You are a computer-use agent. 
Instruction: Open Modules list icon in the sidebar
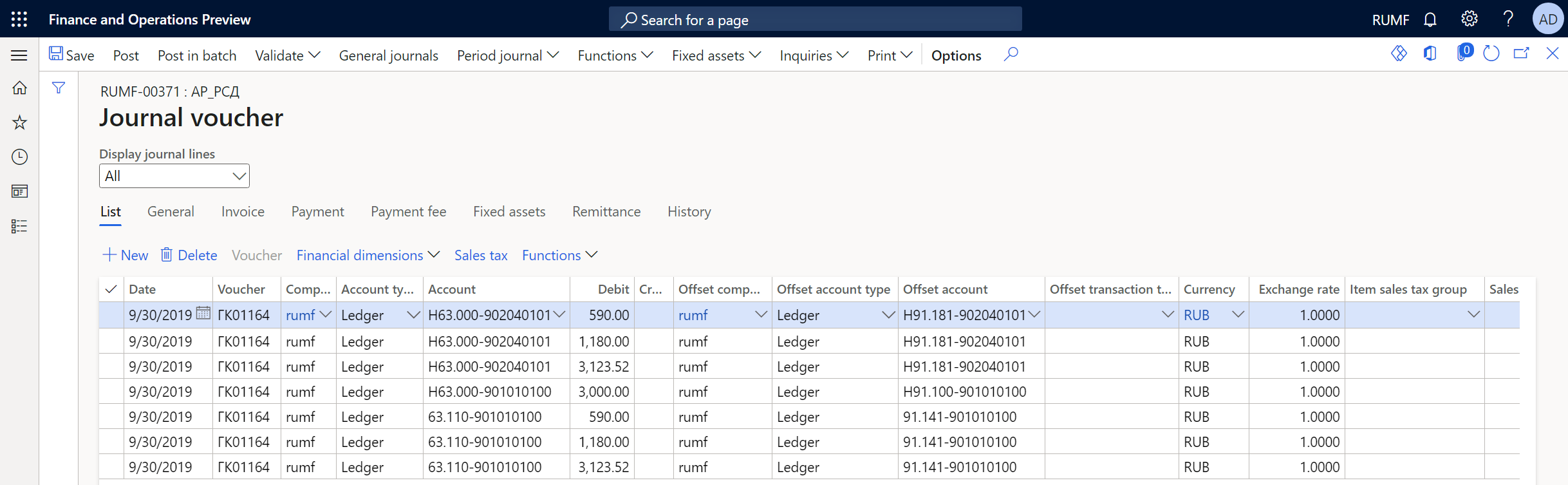pyautogui.click(x=19, y=226)
